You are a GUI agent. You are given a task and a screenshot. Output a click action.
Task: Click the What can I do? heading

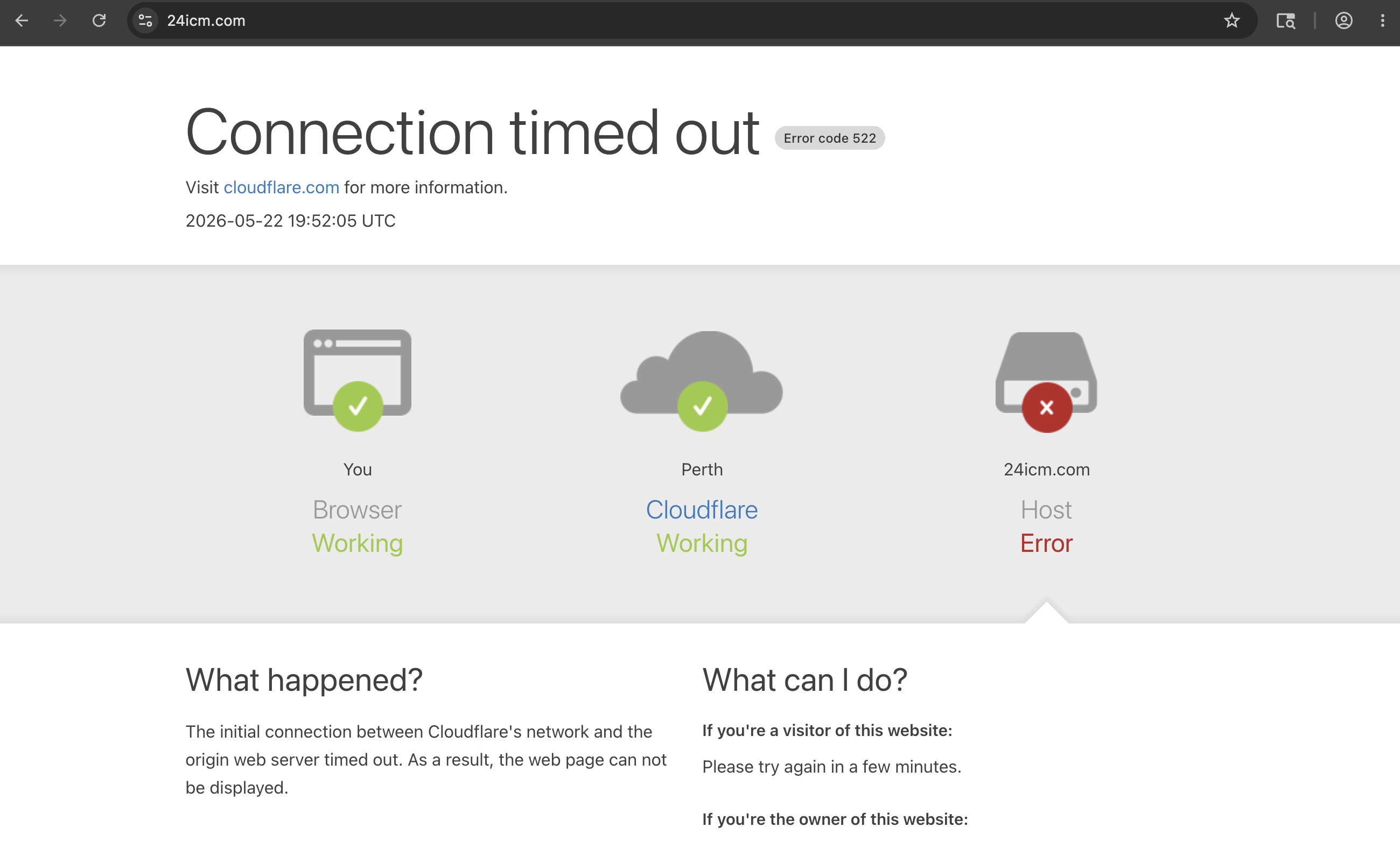click(x=805, y=679)
